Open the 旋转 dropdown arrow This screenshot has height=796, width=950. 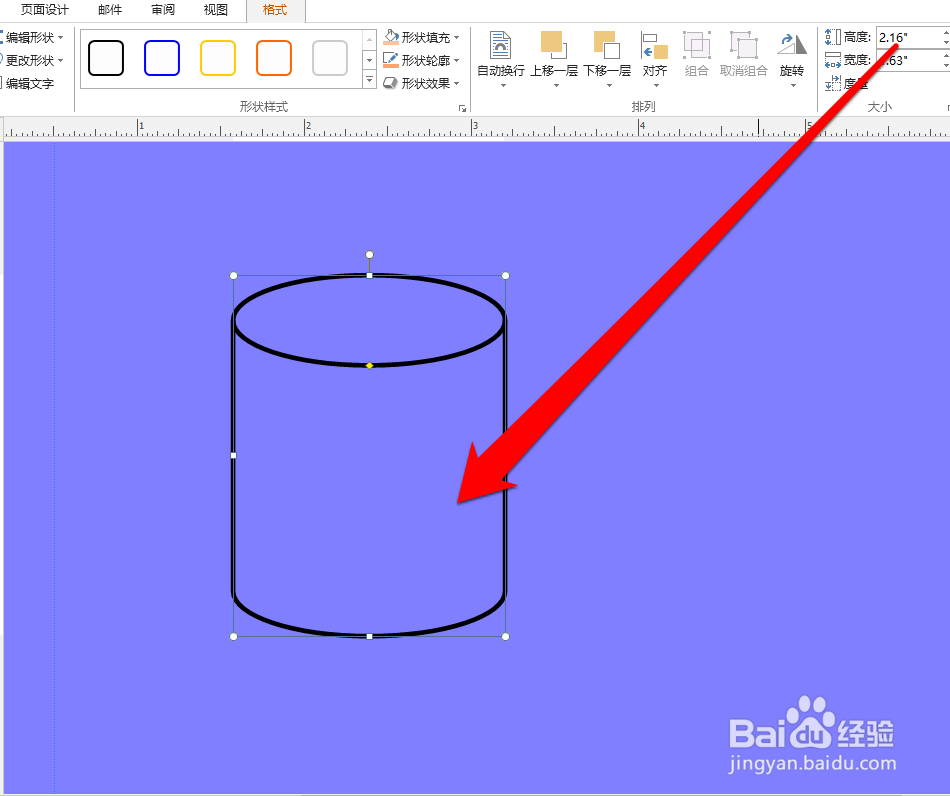[793, 85]
